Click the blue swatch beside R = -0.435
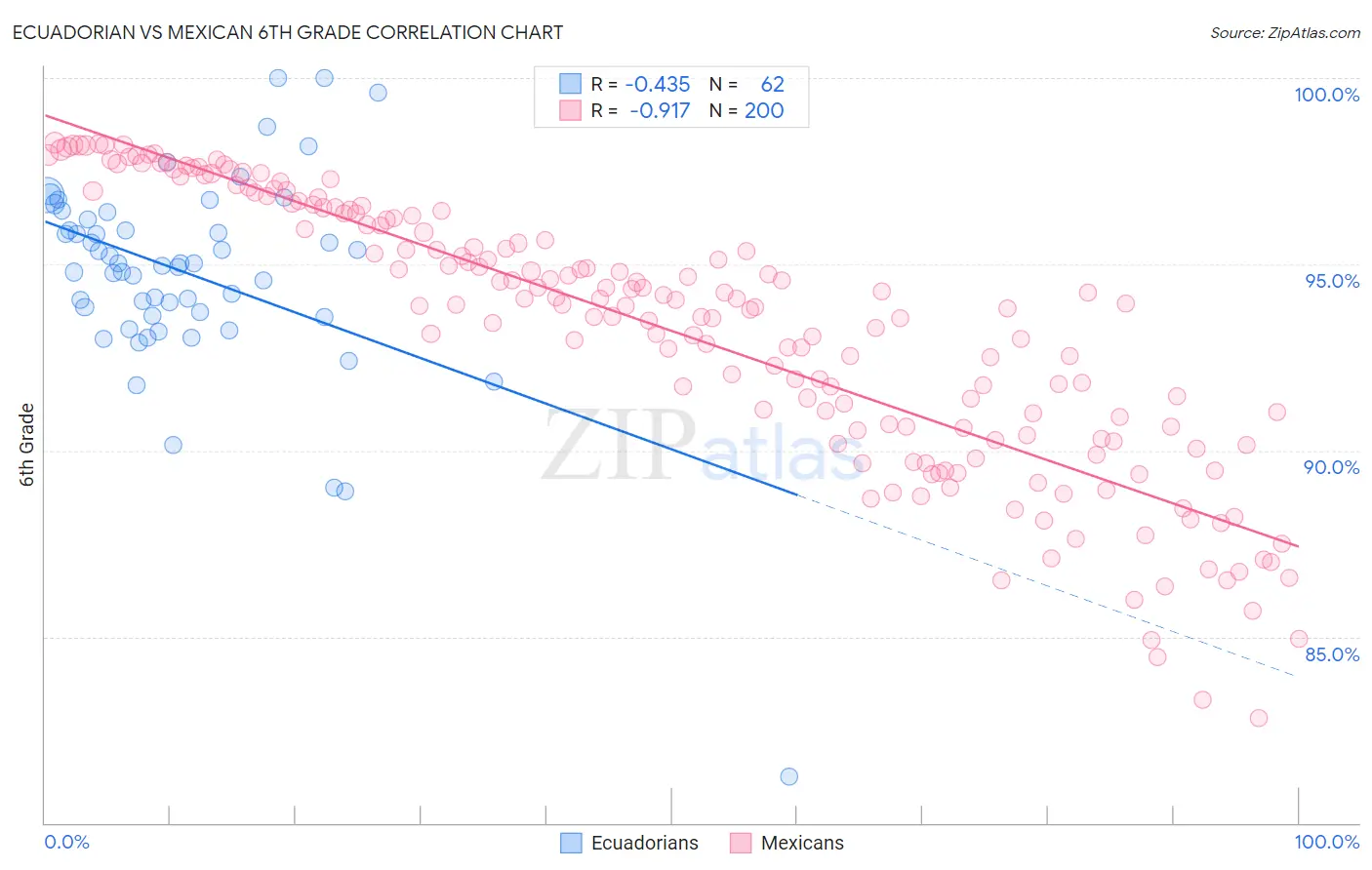The width and height of the screenshot is (1372, 870). (570, 84)
